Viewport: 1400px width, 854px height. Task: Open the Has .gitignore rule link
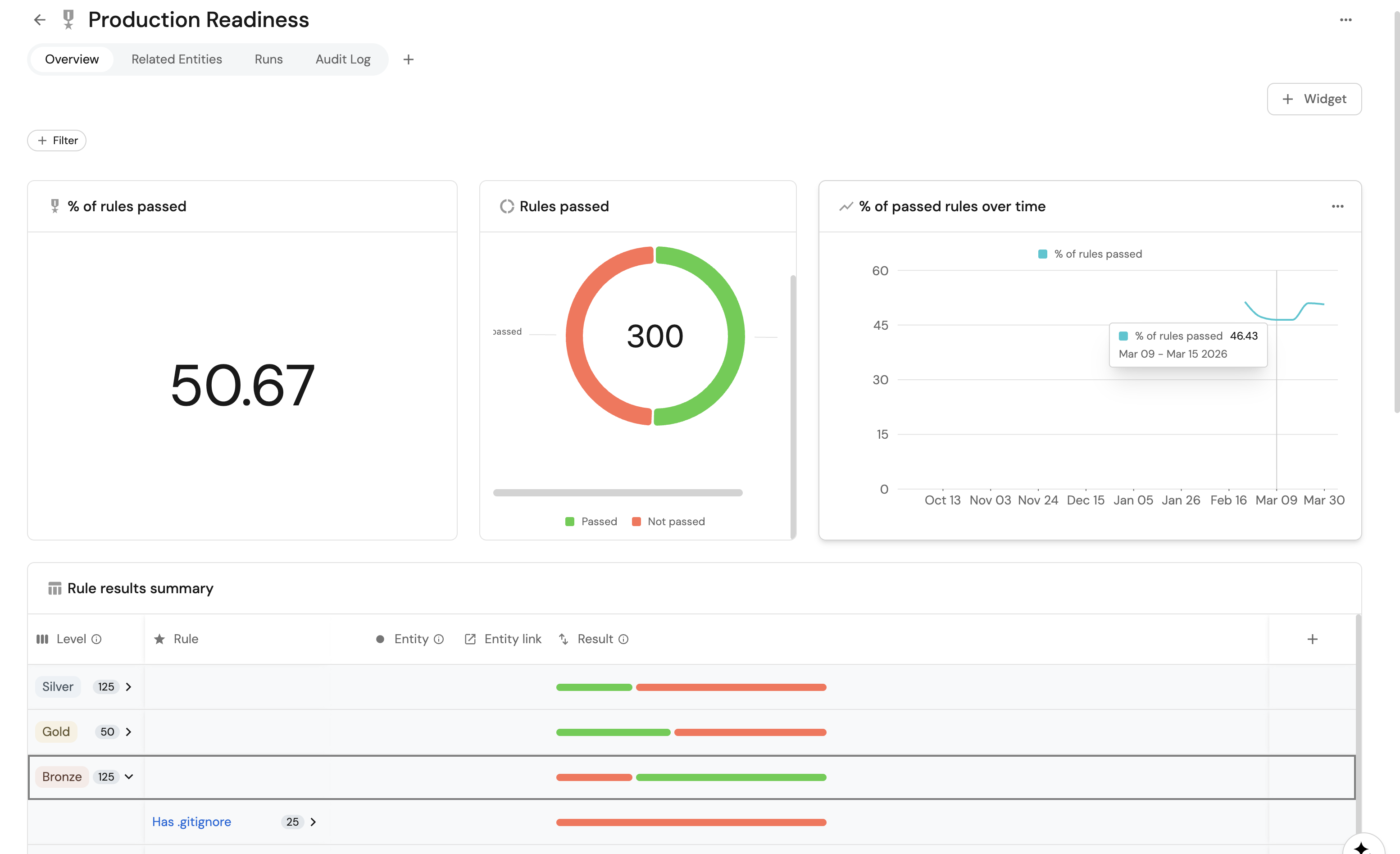point(191,821)
